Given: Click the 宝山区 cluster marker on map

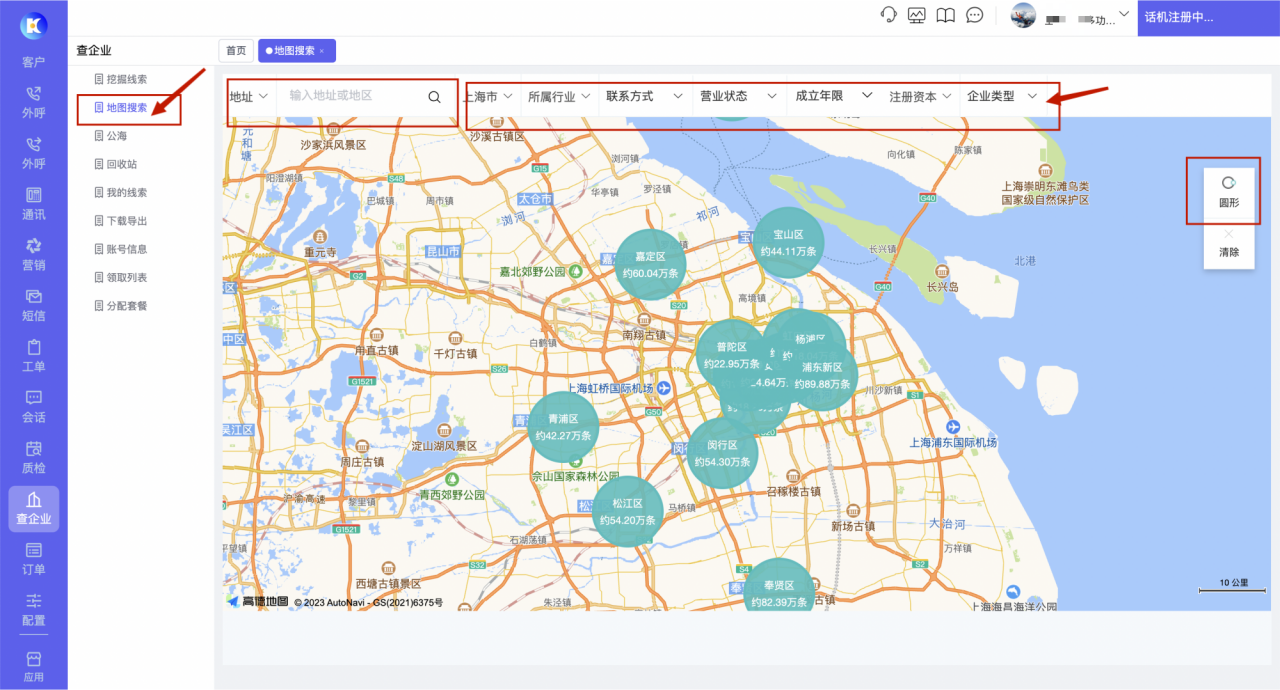Looking at the screenshot, I should point(789,243).
